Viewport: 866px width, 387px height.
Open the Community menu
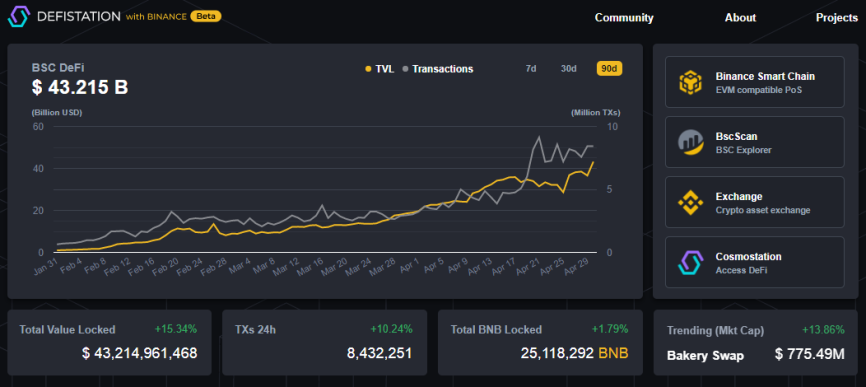[x=624, y=18]
